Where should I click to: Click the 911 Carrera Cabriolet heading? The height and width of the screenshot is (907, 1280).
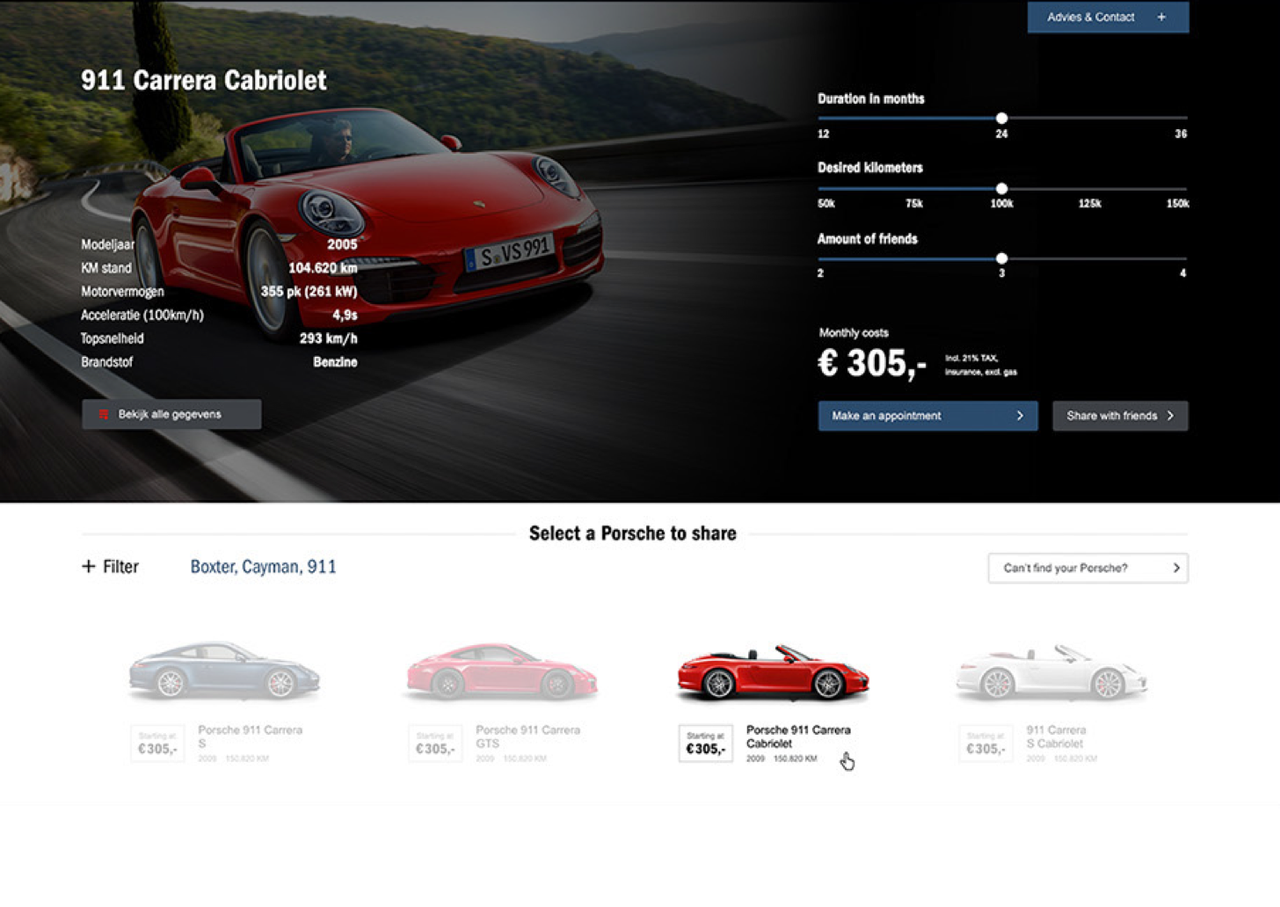click(x=204, y=81)
